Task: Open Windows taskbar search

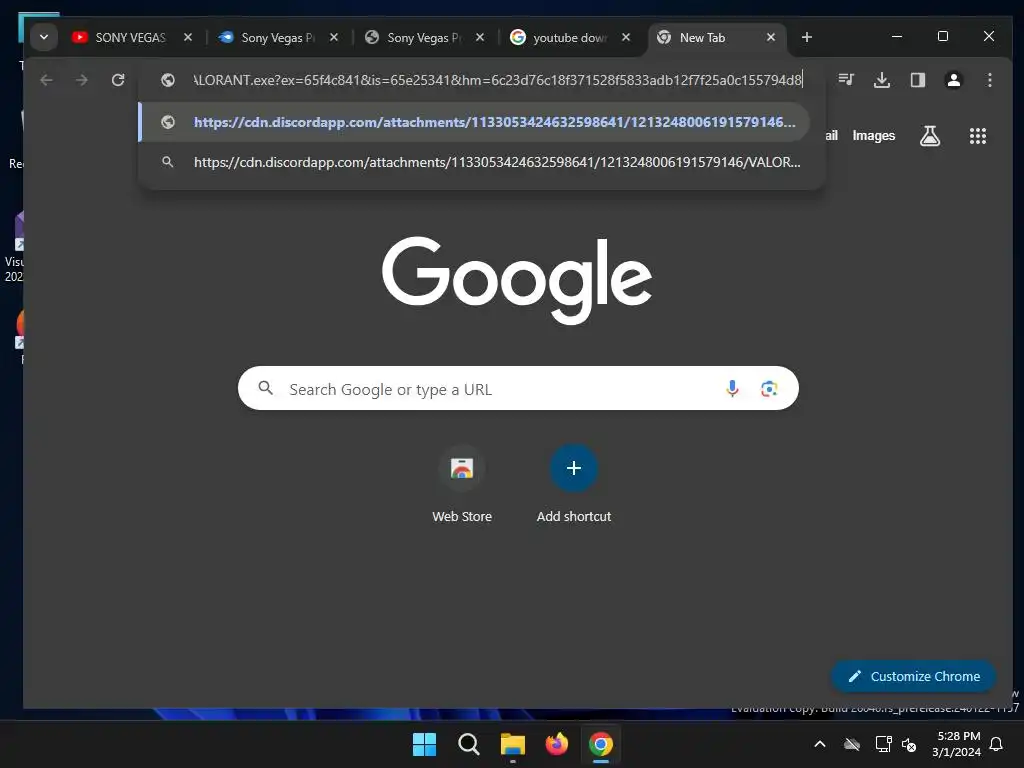Action: click(x=468, y=744)
